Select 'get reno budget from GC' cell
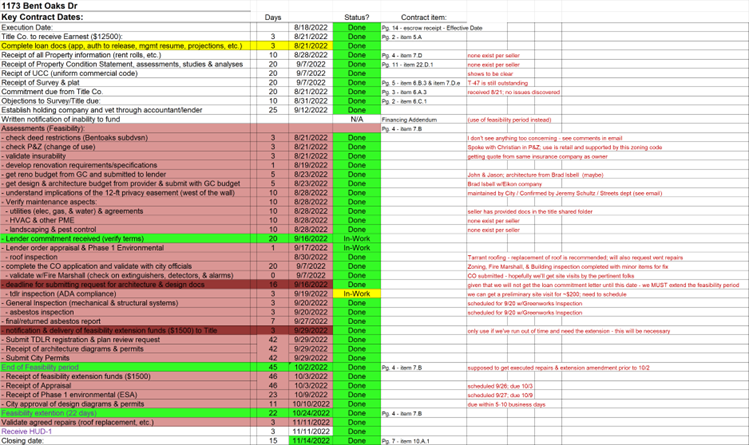Image resolution: width=749 pixels, height=445 pixels. pos(125,174)
